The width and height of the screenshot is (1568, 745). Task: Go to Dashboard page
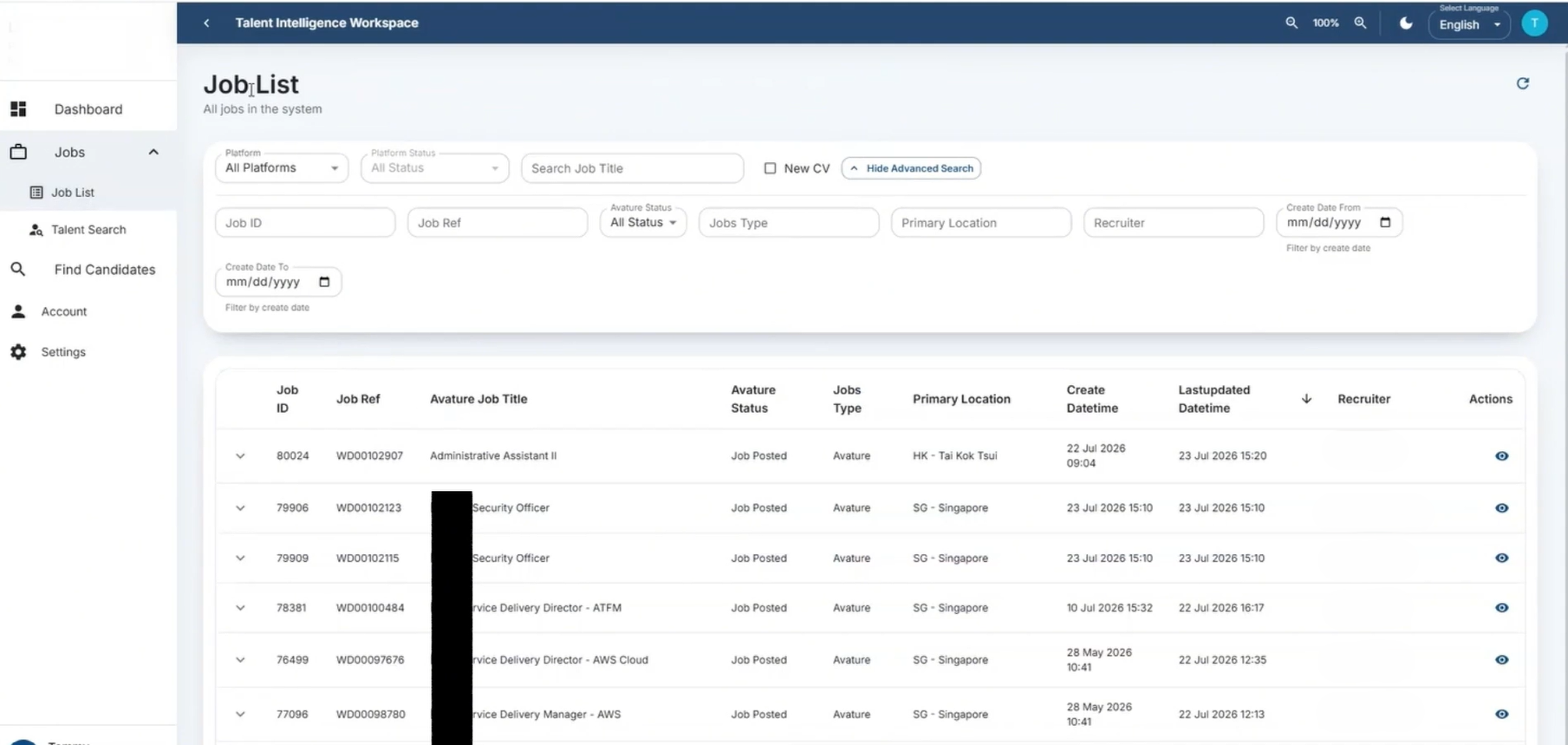(x=88, y=109)
